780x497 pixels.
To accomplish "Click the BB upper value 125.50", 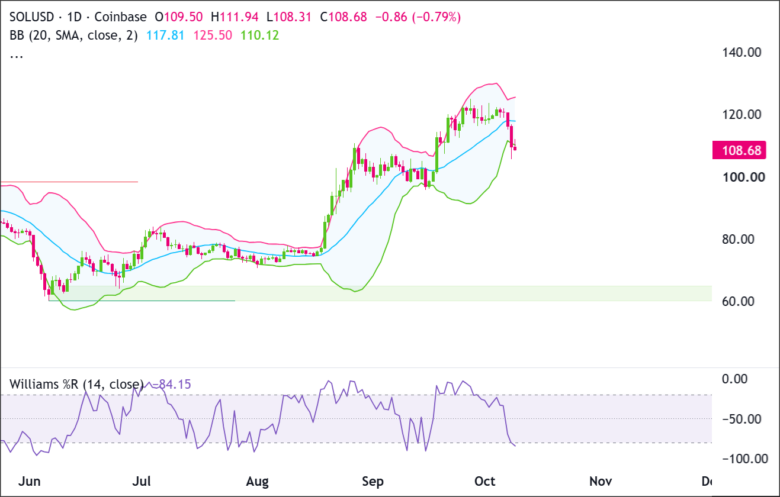I will pos(212,35).
